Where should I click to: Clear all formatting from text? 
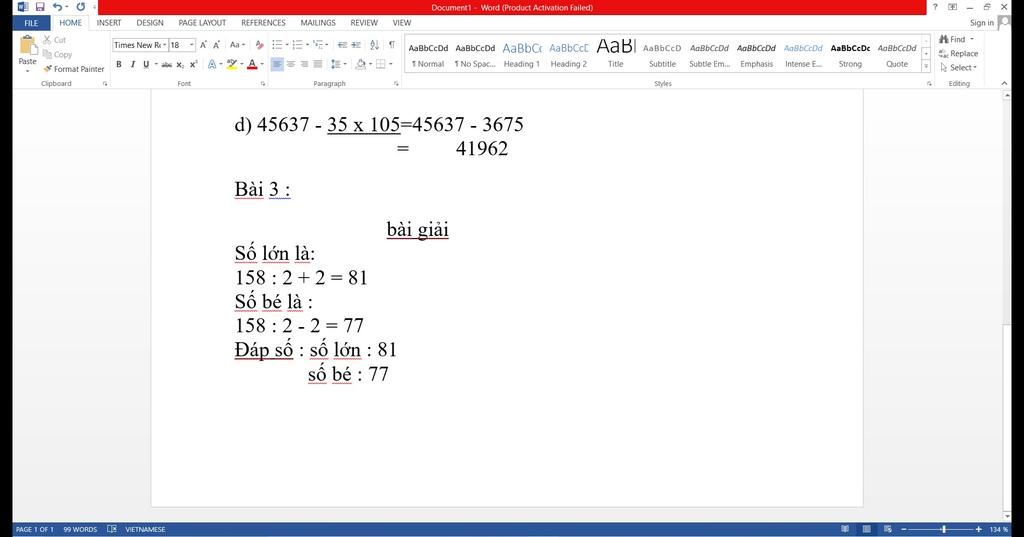tap(259, 45)
